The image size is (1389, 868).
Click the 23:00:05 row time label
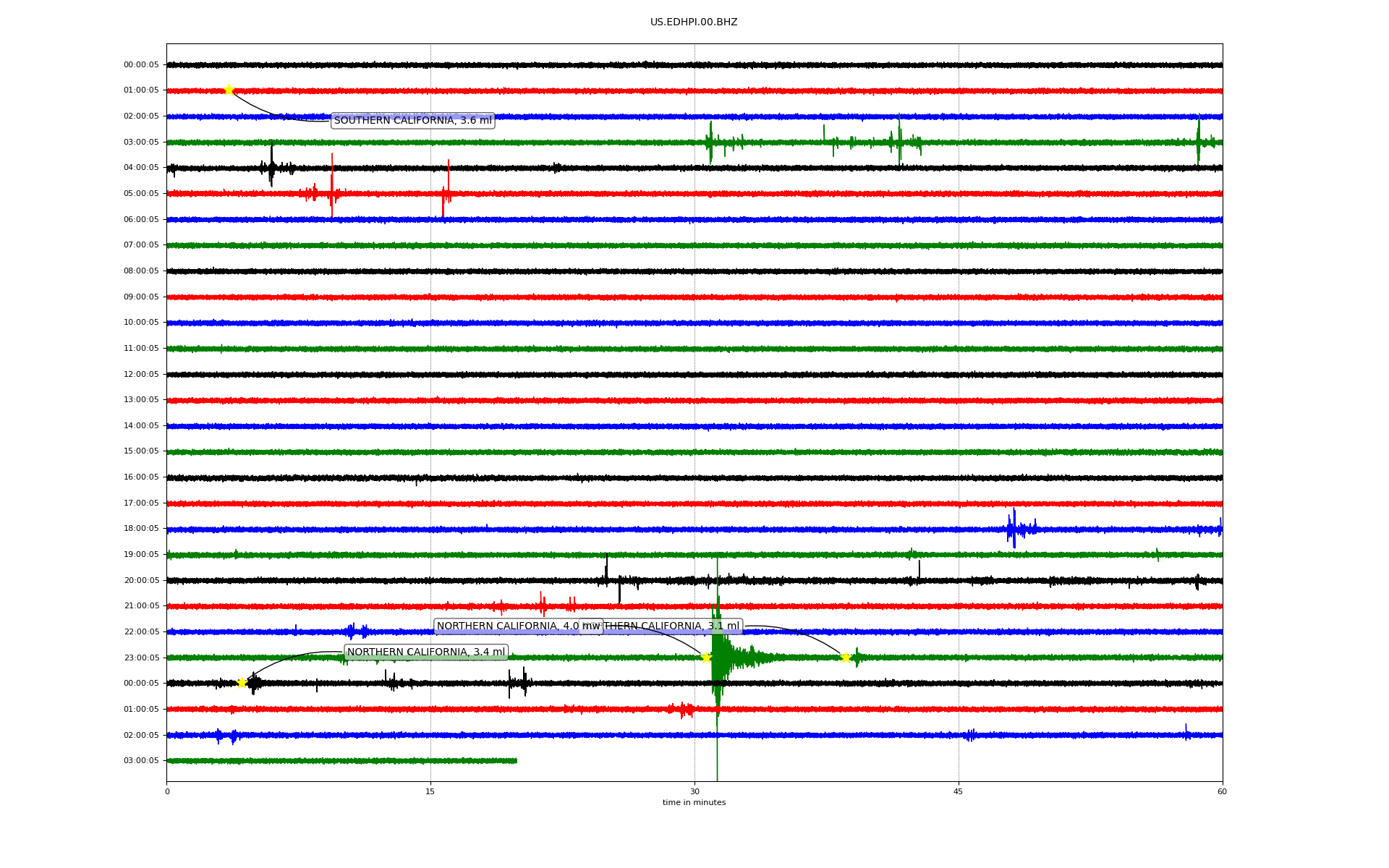coord(141,658)
